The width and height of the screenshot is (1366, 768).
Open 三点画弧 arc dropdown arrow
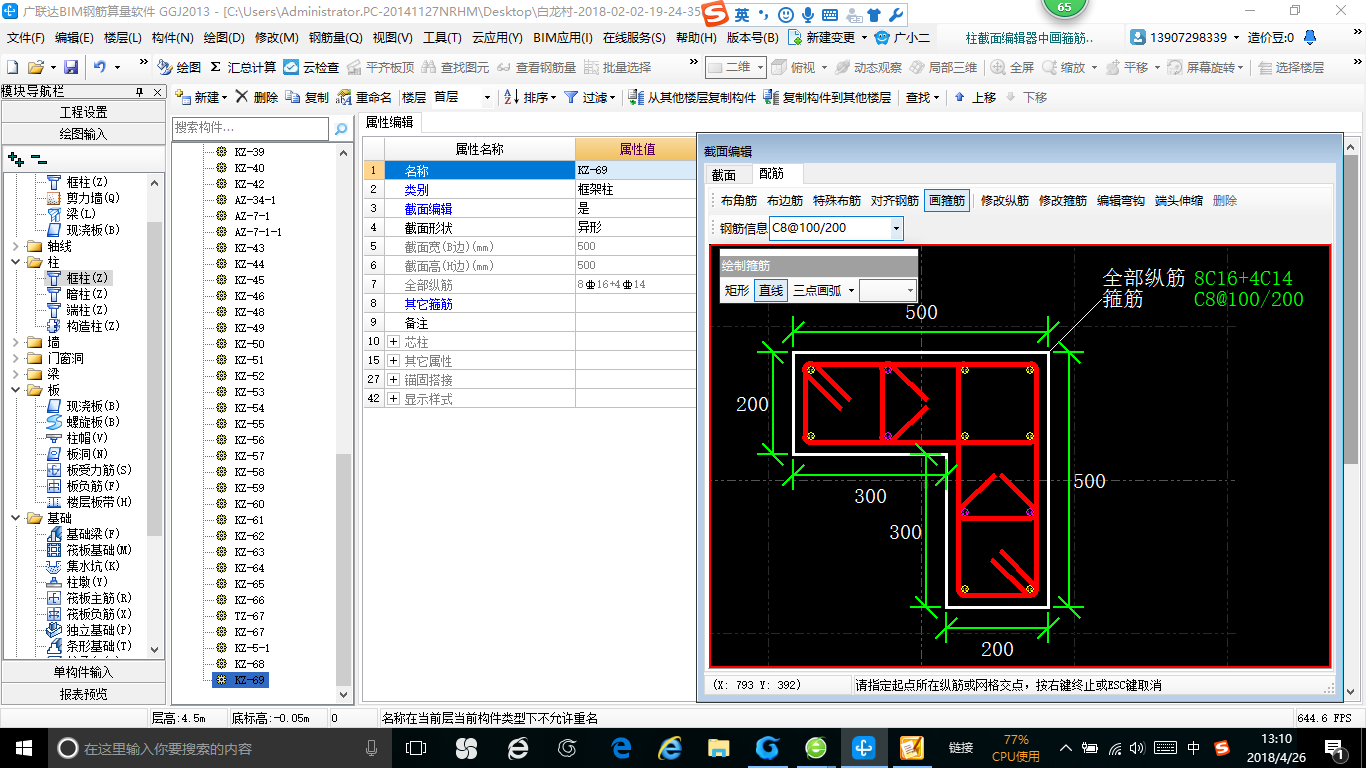coord(851,290)
